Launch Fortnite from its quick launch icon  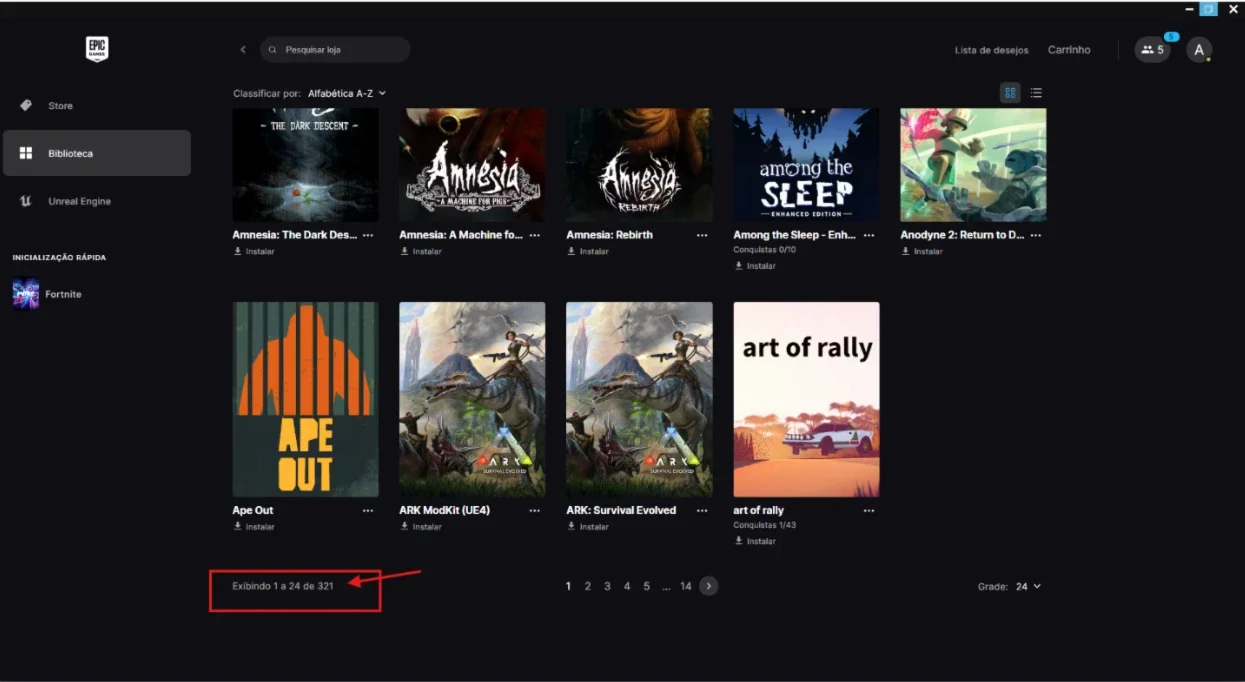pyautogui.click(x=26, y=294)
